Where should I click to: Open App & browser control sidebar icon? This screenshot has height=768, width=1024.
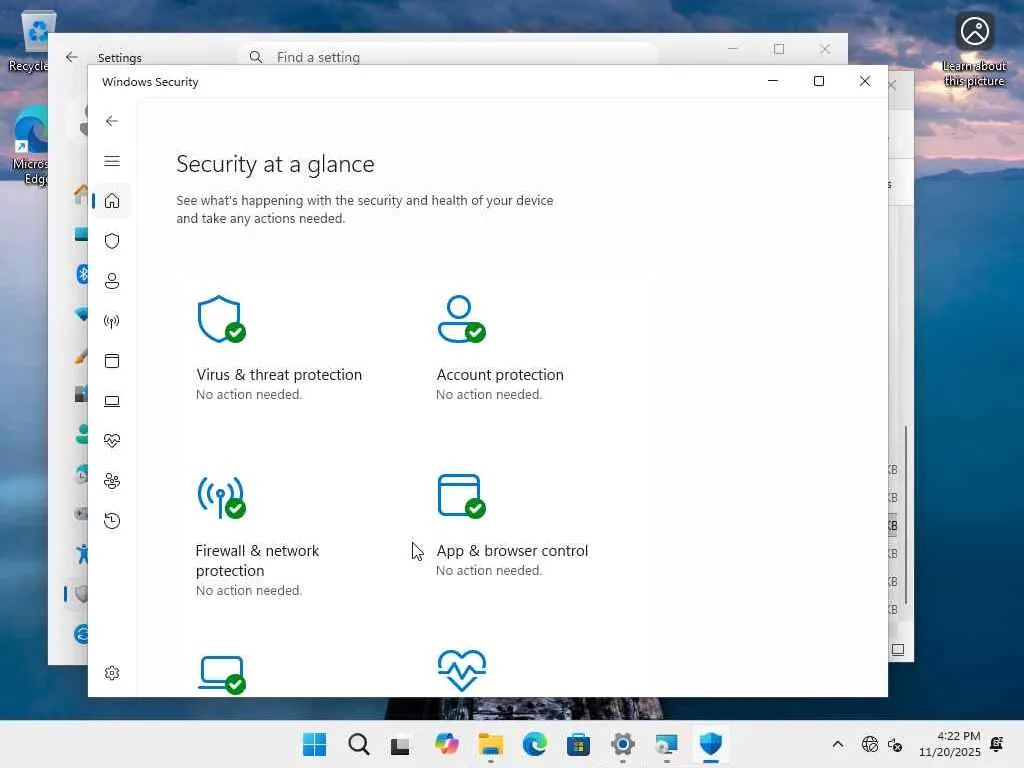point(112,361)
